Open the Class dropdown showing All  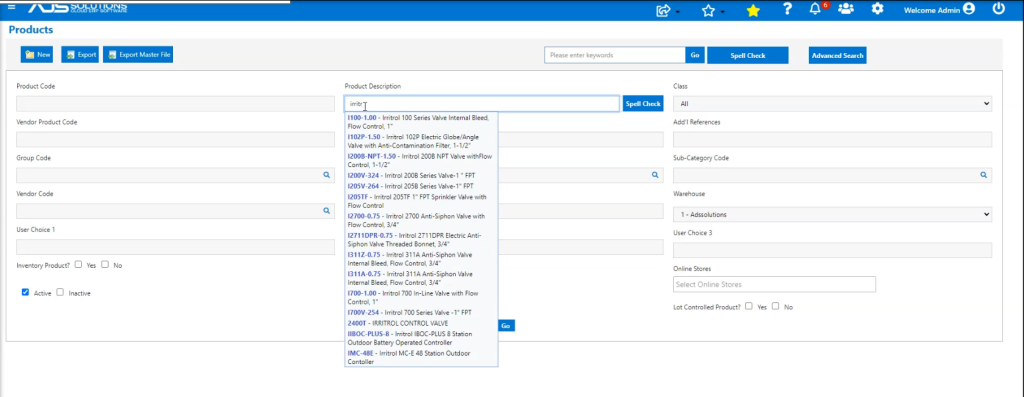(832, 104)
